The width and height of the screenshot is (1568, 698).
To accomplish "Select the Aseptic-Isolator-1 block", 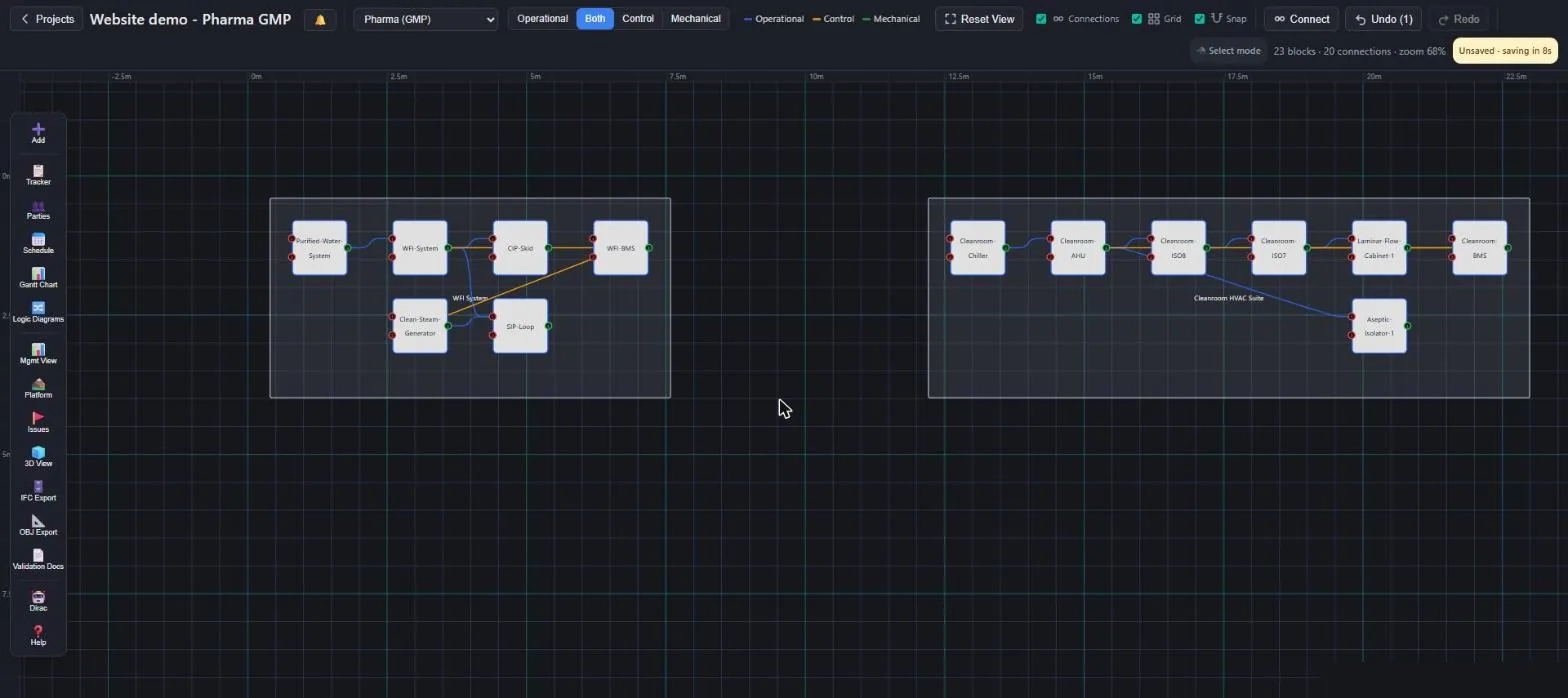I will pos(1379,326).
